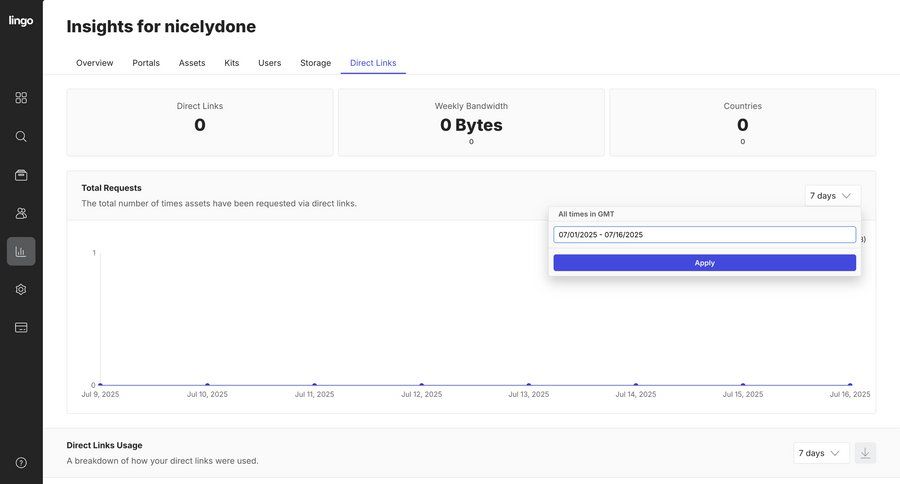Open the Kits tab
The height and width of the screenshot is (484, 900).
[x=232, y=63]
